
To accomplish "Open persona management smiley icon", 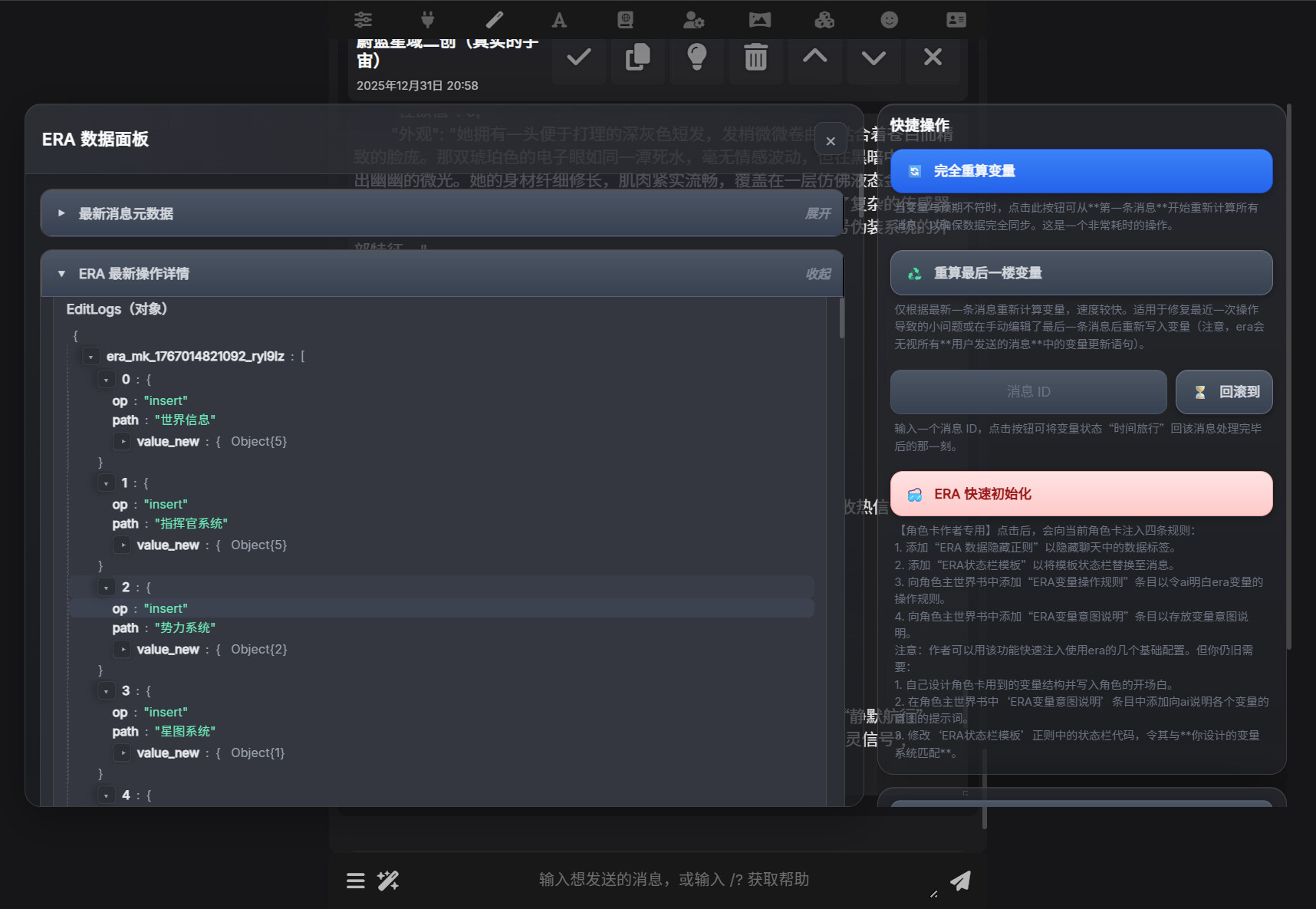I will 890,20.
